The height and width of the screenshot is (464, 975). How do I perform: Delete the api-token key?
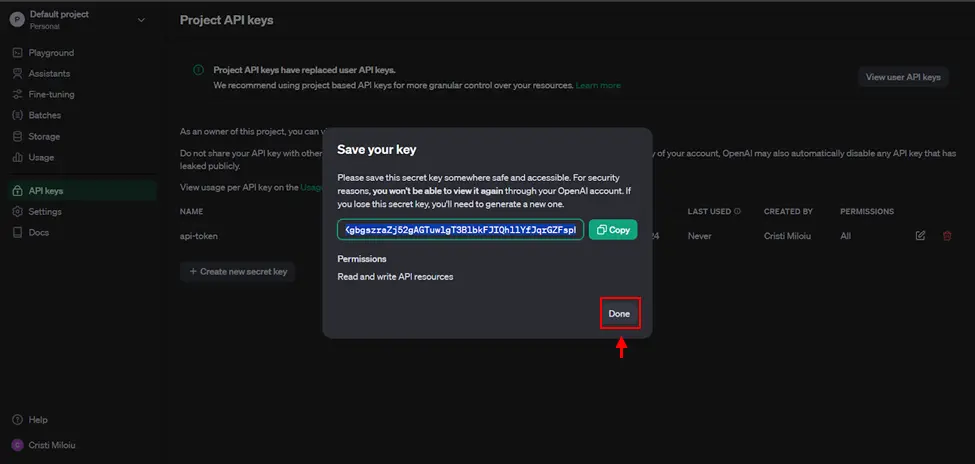click(x=947, y=236)
